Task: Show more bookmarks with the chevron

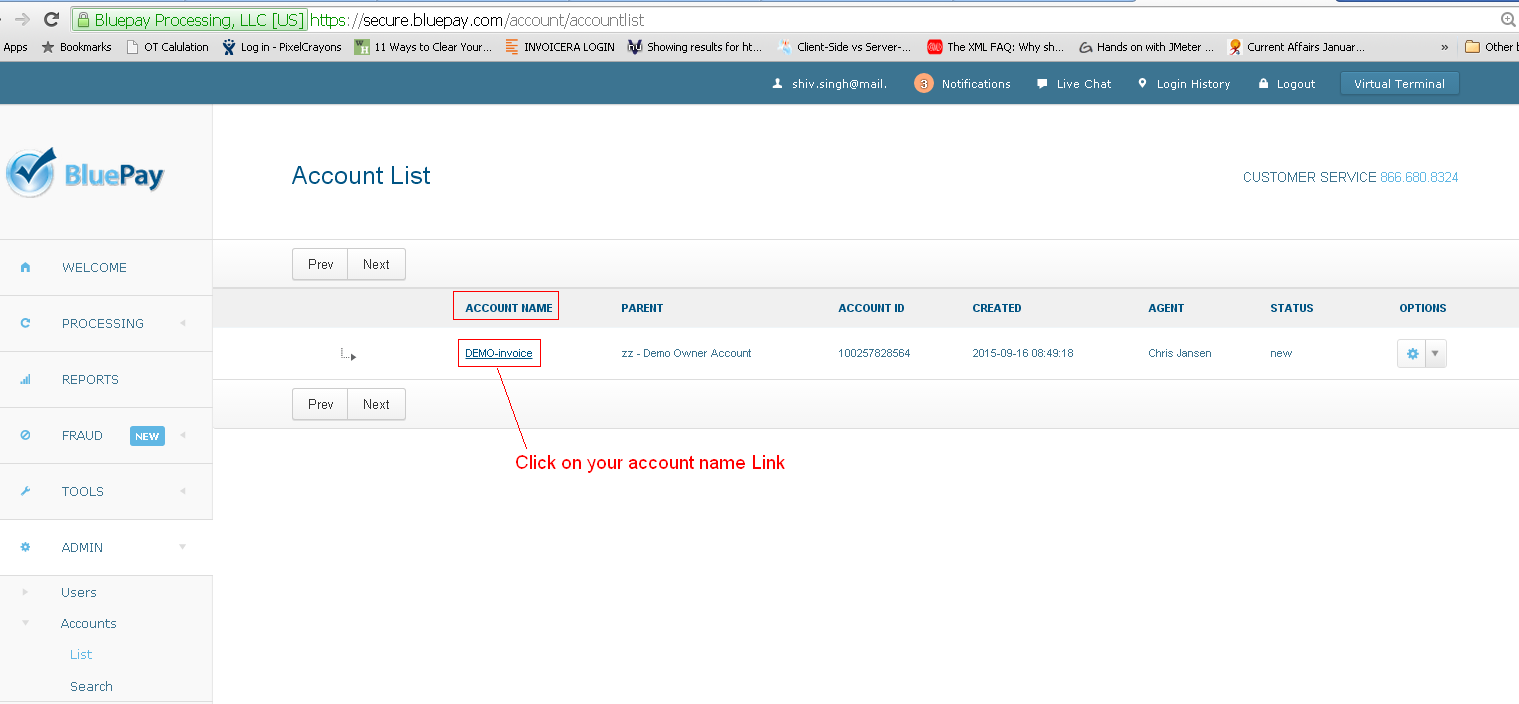Action: pyautogui.click(x=1444, y=47)
